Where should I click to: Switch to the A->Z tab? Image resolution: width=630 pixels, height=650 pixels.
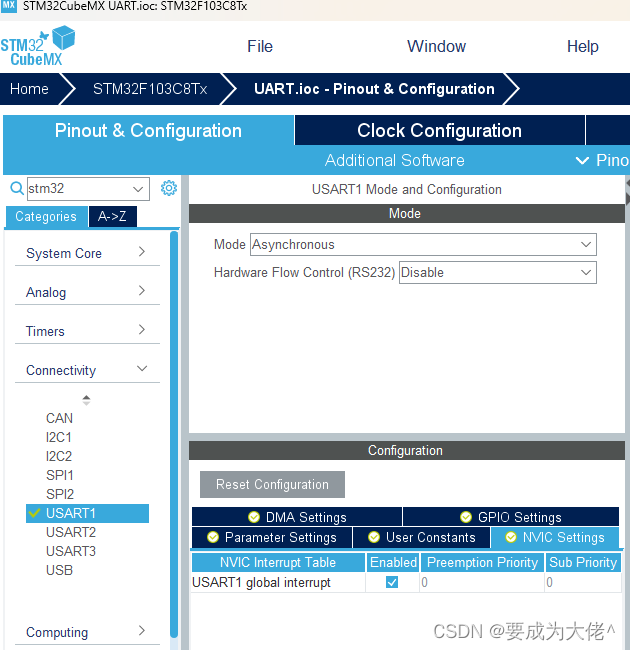coord(112,216)
